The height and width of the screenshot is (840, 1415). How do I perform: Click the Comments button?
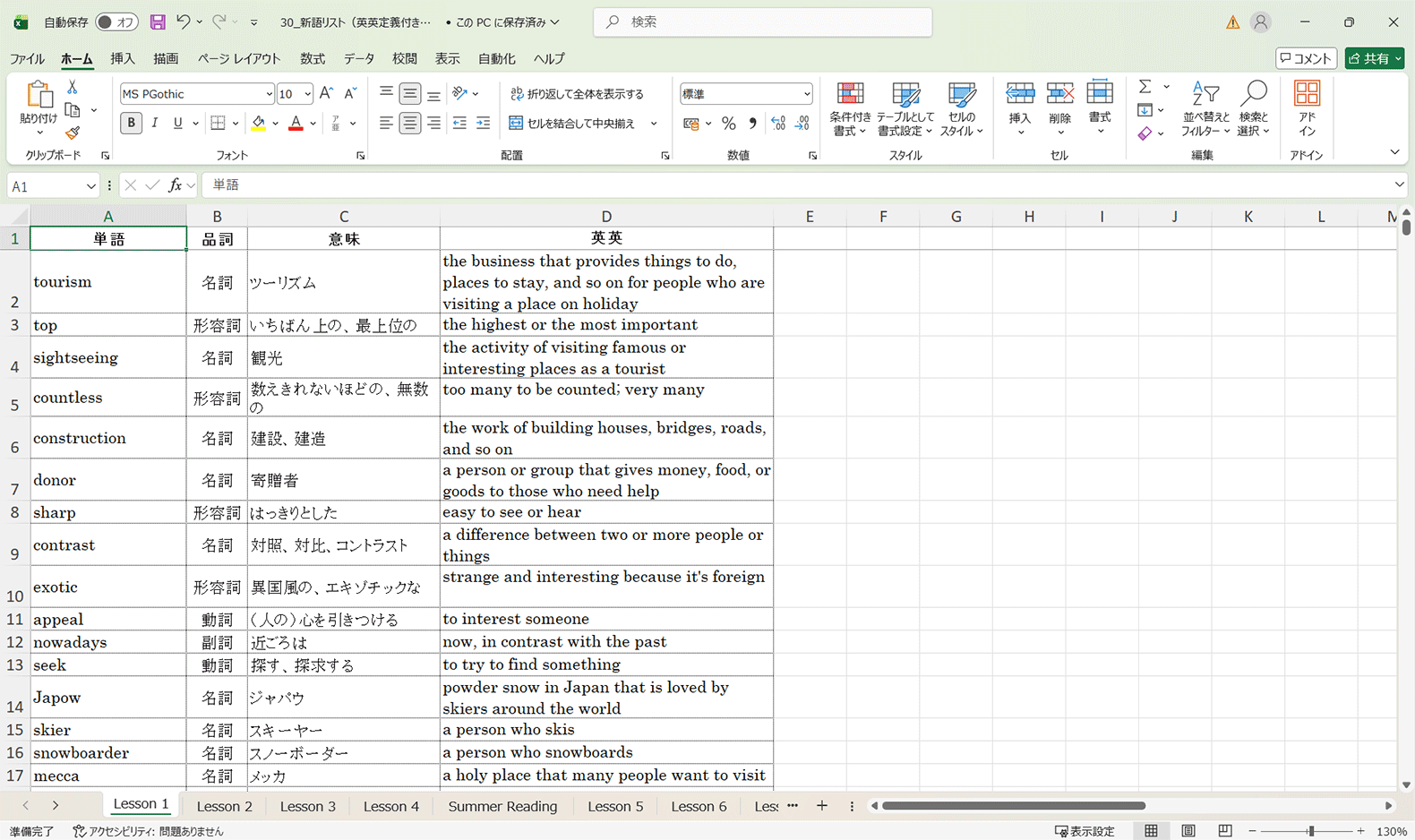pyautogui.click(x=1306, y=59)
